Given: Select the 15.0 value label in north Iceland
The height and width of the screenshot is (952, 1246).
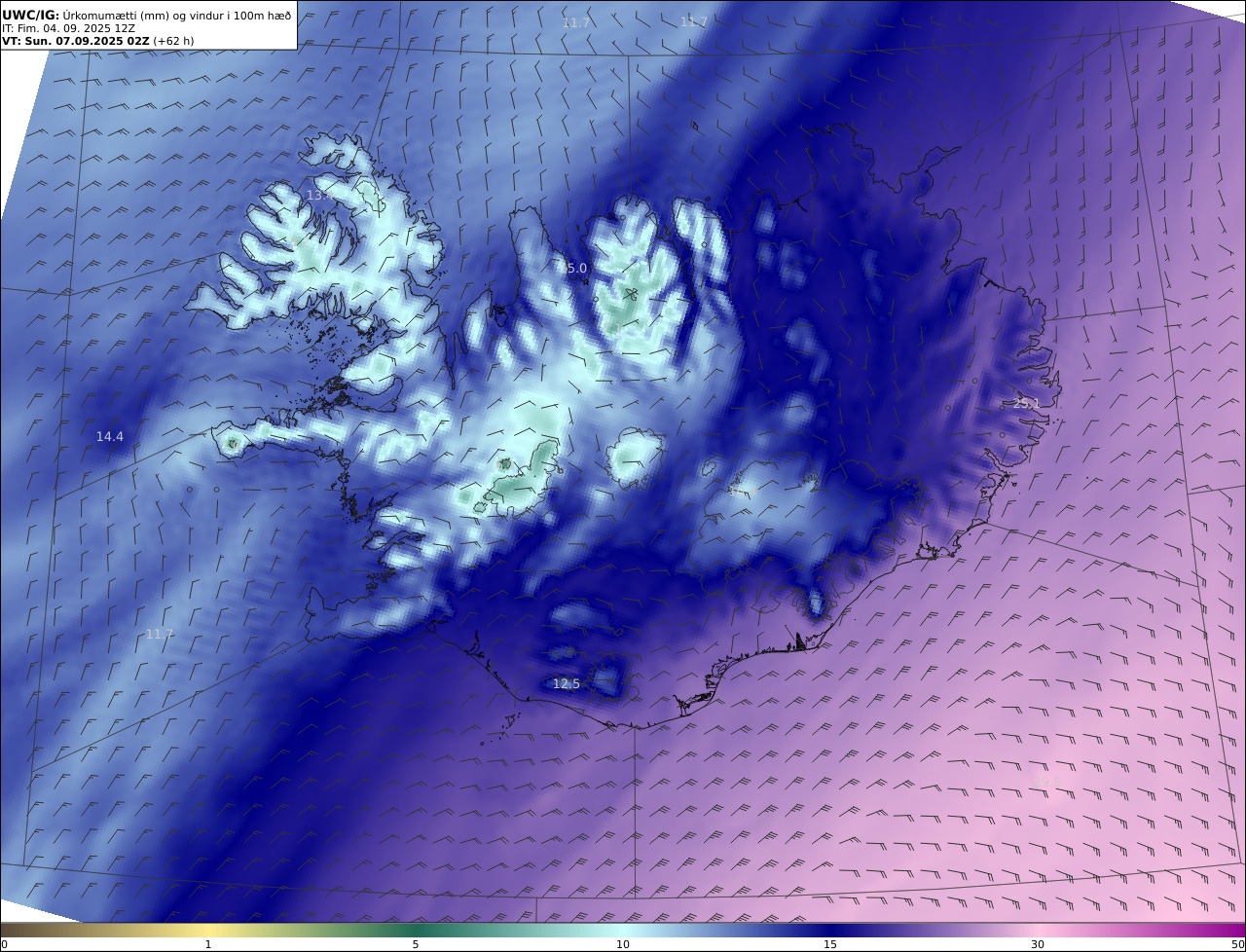Looking at the screenshot, I should click(573, 268).
